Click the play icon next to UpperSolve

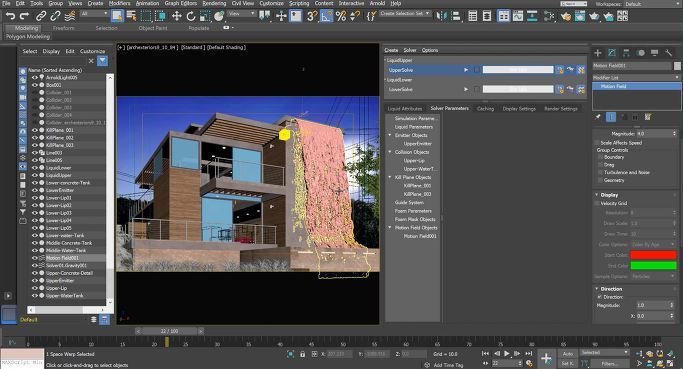[x=466, y=70]
